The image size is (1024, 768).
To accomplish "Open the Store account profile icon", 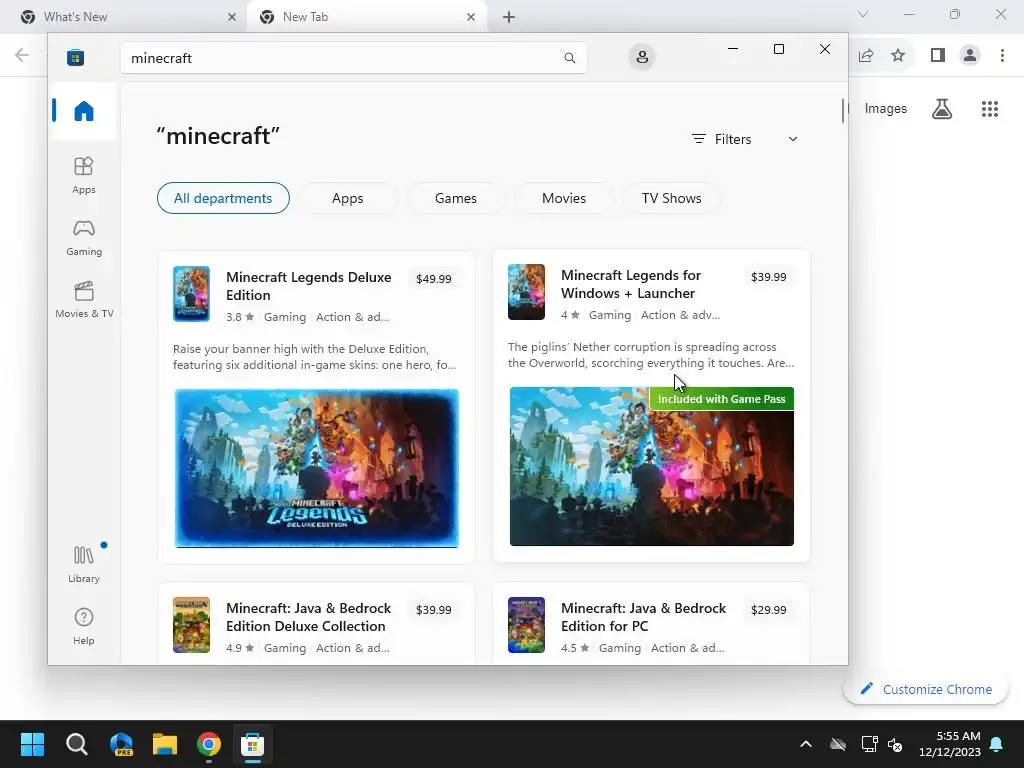I will 642,57.
